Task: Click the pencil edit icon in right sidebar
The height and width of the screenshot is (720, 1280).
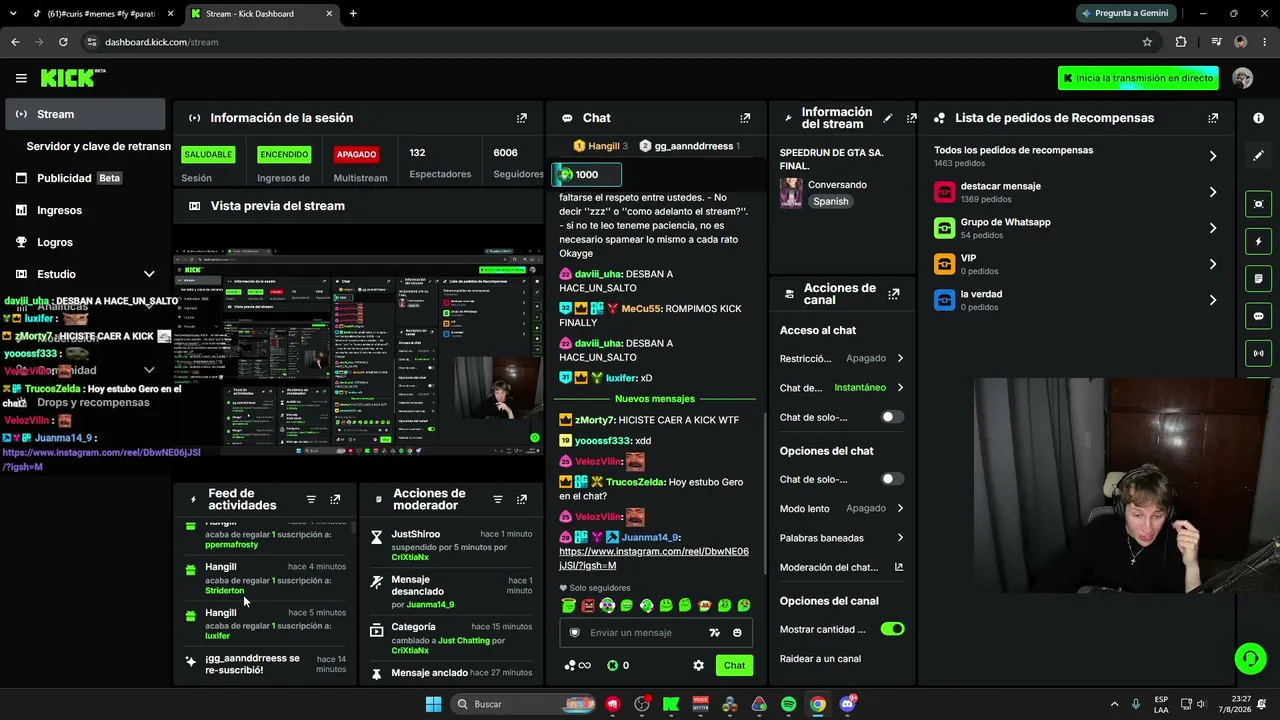Action: coord(1258,156)
